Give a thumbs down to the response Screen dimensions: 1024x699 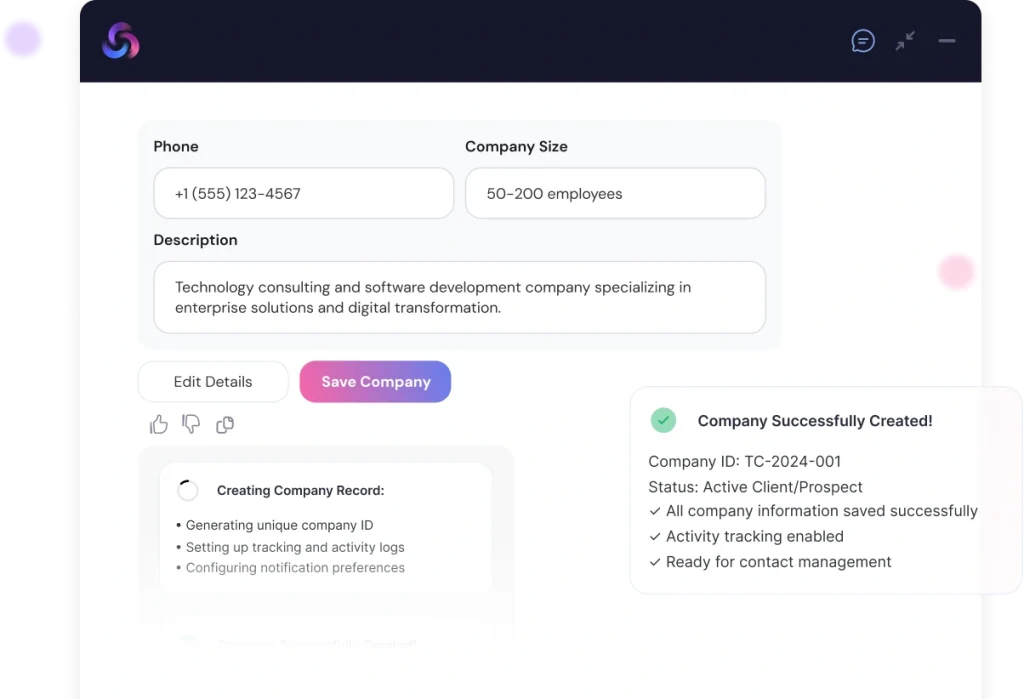[191, 425]
